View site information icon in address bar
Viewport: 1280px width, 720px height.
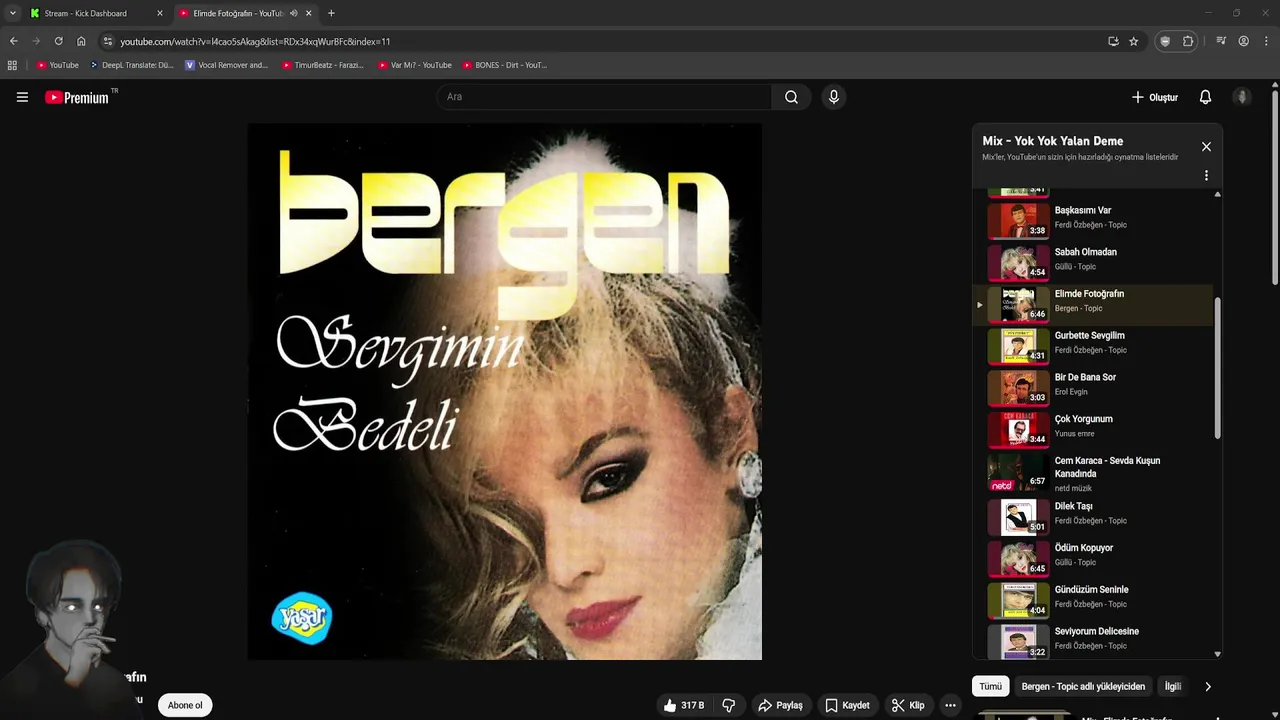(x=108, y=41)
